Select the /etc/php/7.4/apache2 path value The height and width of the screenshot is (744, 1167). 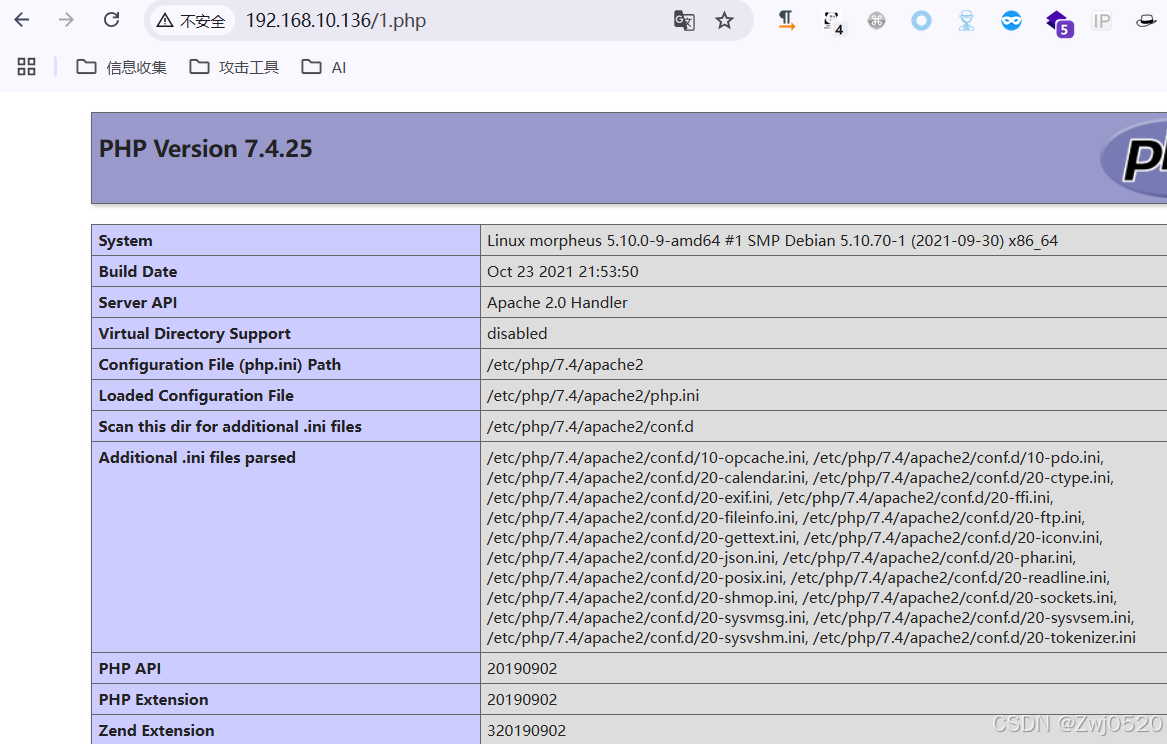(565, 365)
